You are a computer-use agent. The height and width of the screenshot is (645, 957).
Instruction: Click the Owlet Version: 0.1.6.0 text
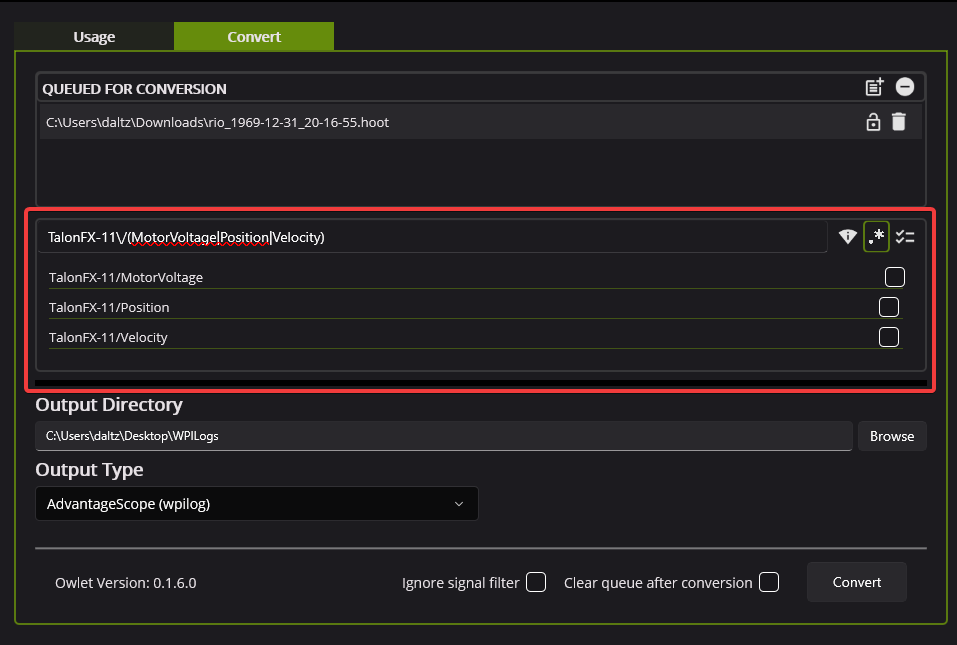[x=126, y=583]
